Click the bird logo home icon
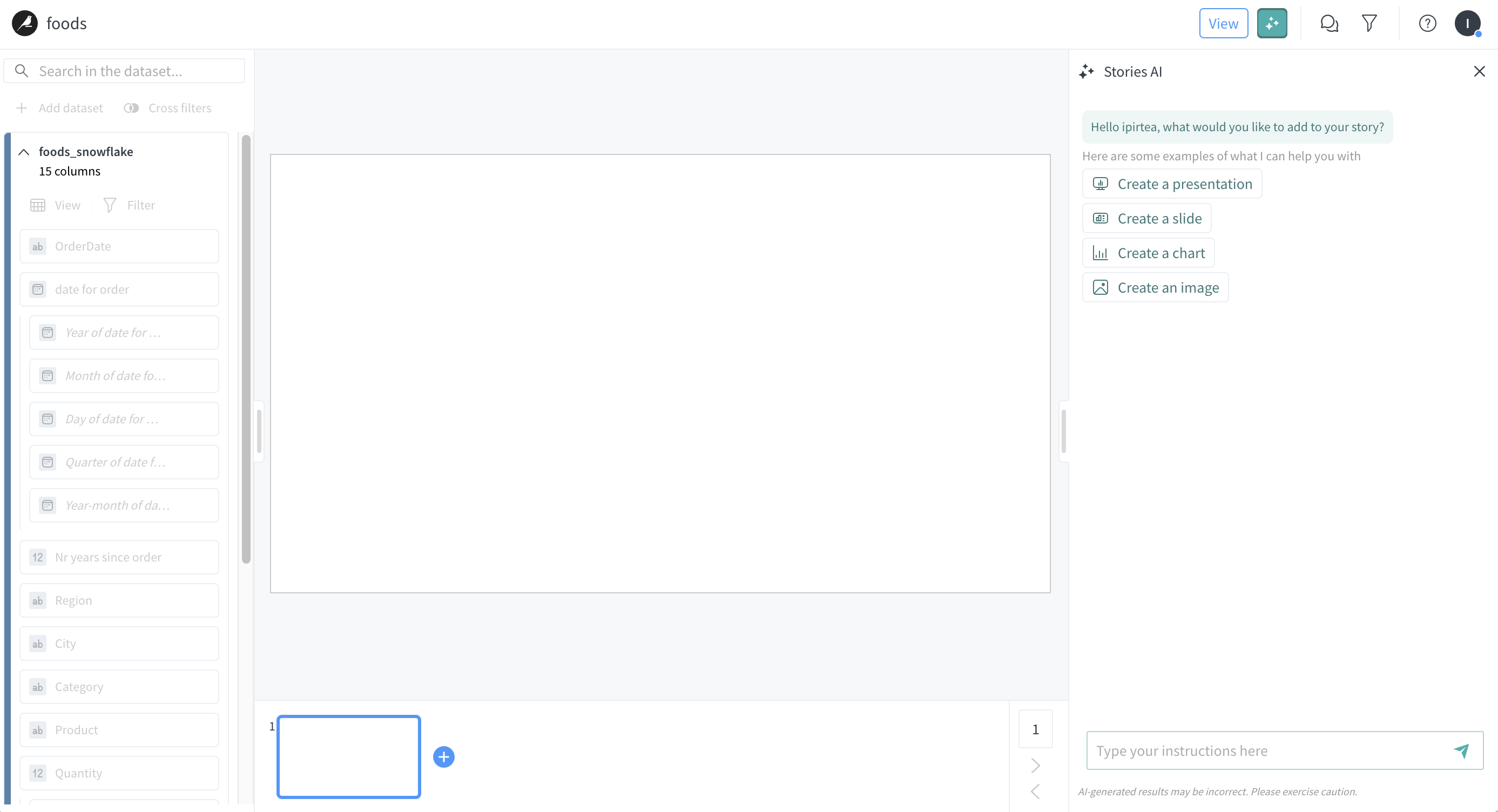The width and height of the screenshot is (1498, 812). 24,23
